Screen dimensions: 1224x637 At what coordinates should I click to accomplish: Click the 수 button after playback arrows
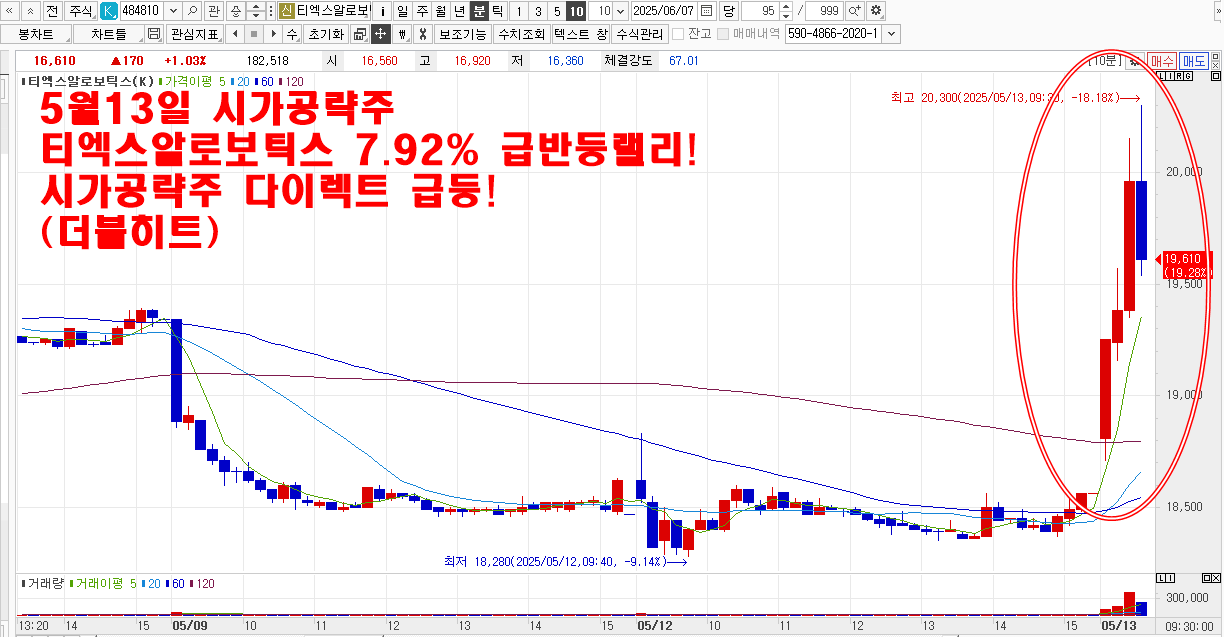[291, 34]
